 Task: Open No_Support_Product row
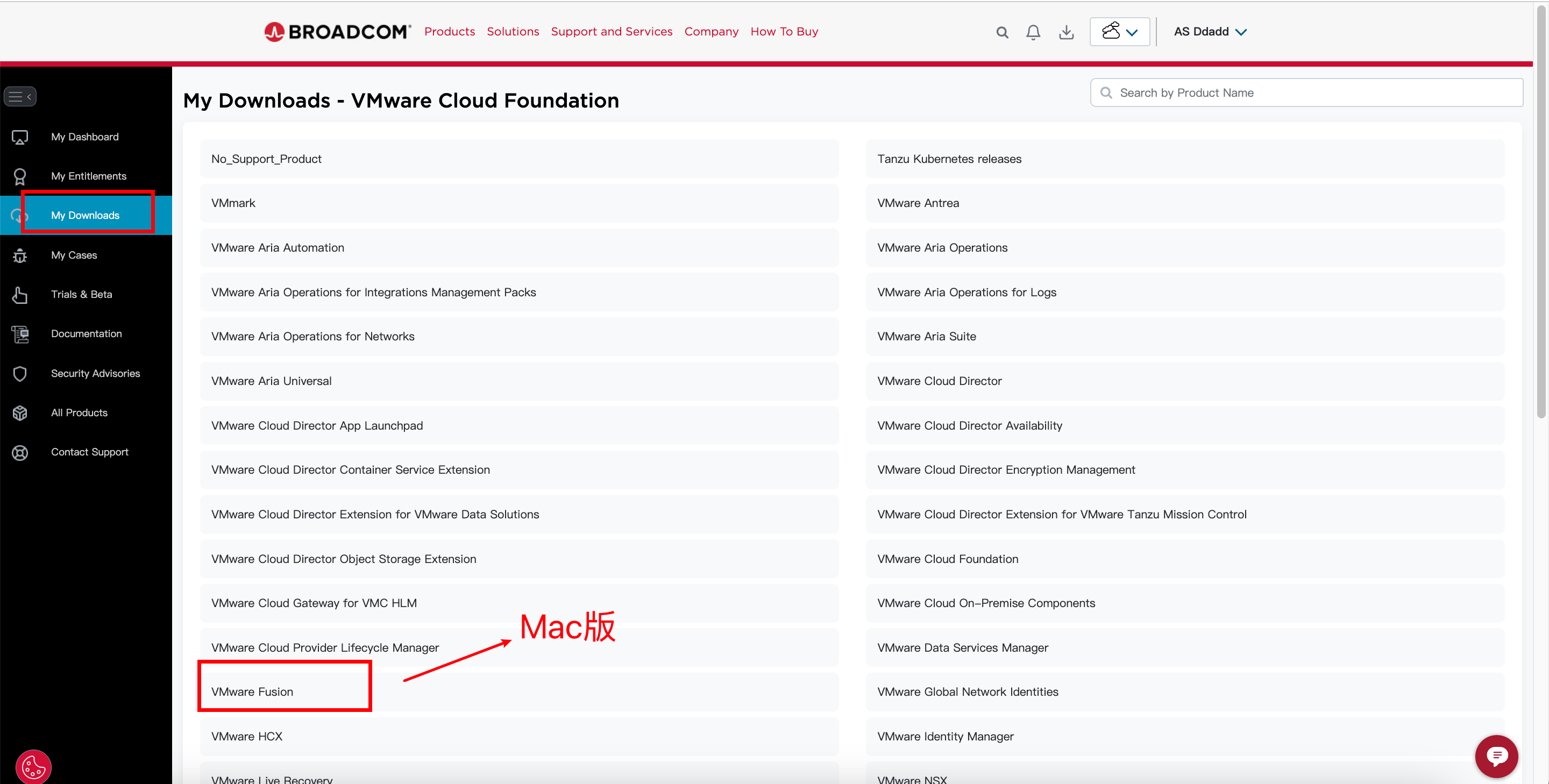[518, 159]
